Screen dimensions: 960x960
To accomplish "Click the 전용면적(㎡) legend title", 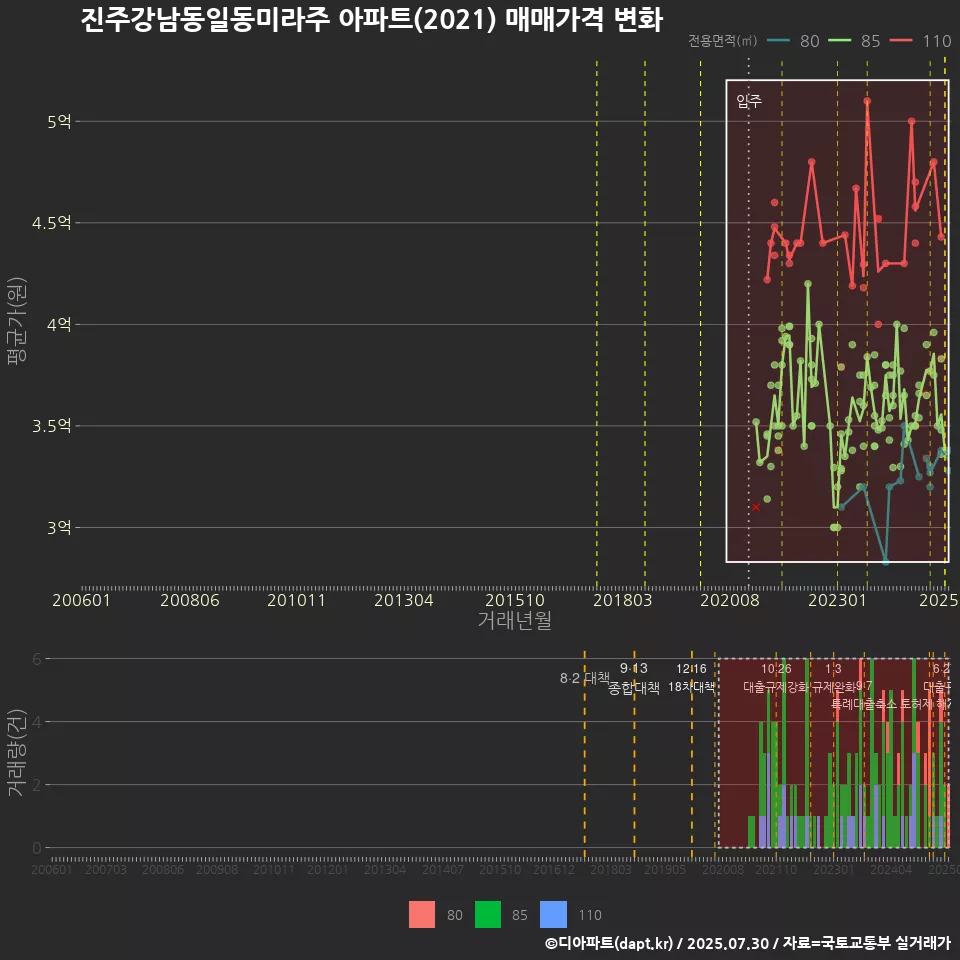I will tap(722, 41).
